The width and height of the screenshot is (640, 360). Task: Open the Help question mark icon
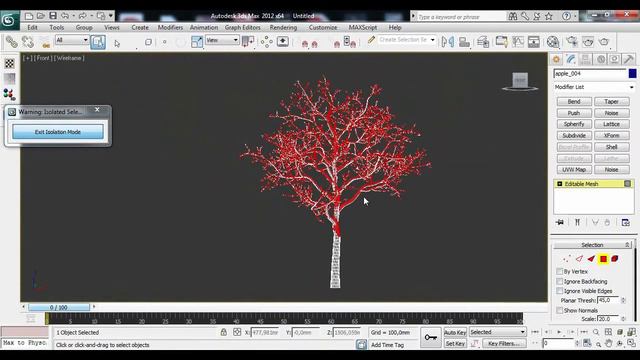(x=566, y=16)
